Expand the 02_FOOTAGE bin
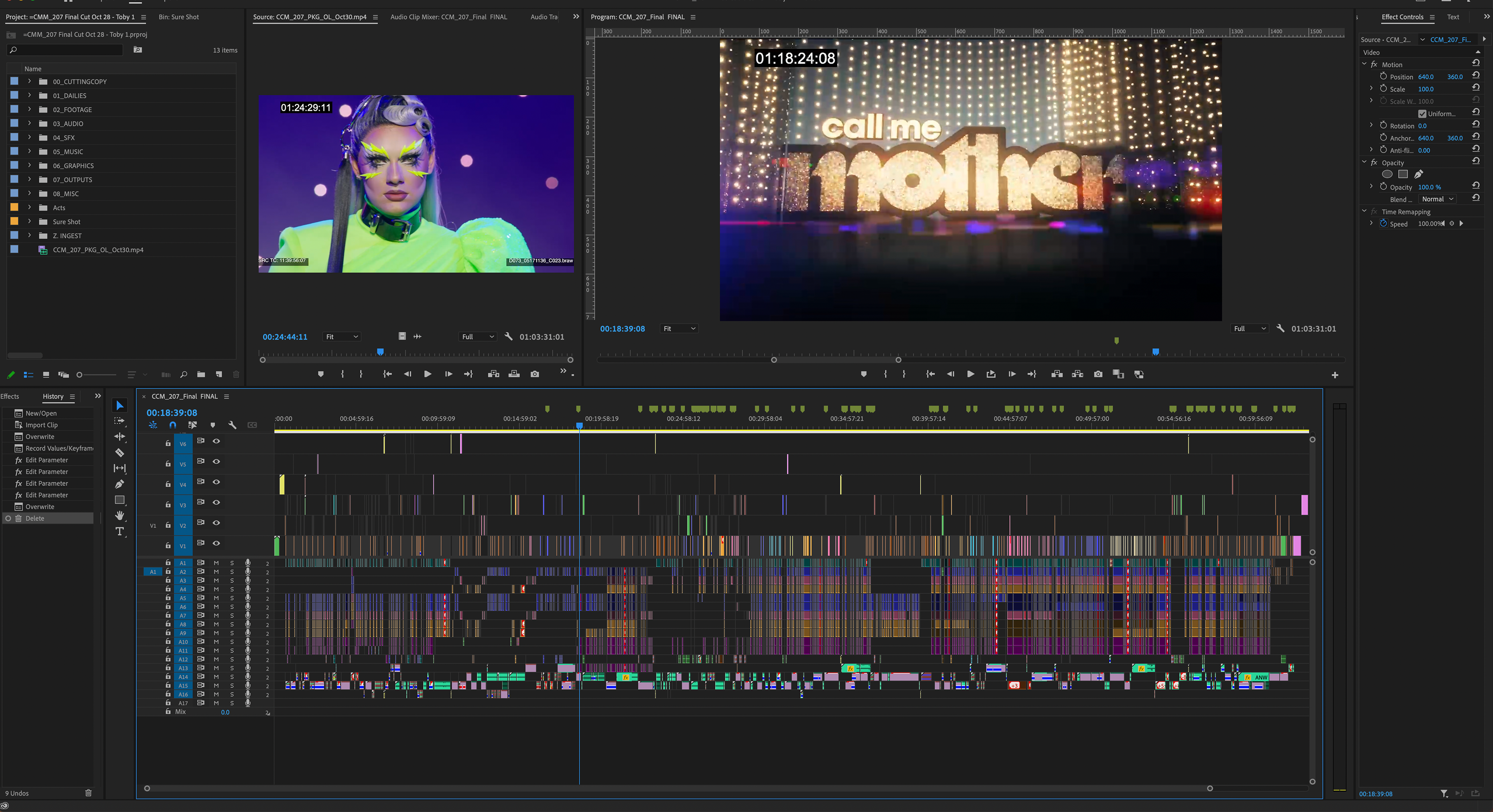Image resolution: width=1493 pixels, height=812 pixels. point(29,109)
